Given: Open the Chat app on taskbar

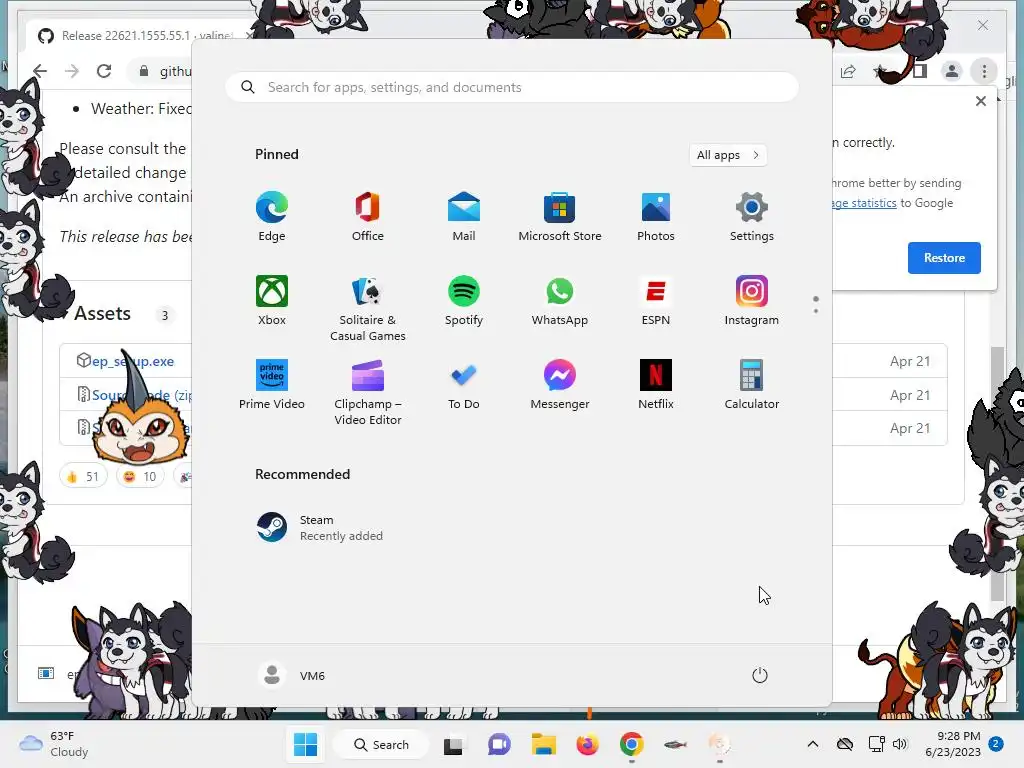Looking at the screenshot, I should point(499,744).
